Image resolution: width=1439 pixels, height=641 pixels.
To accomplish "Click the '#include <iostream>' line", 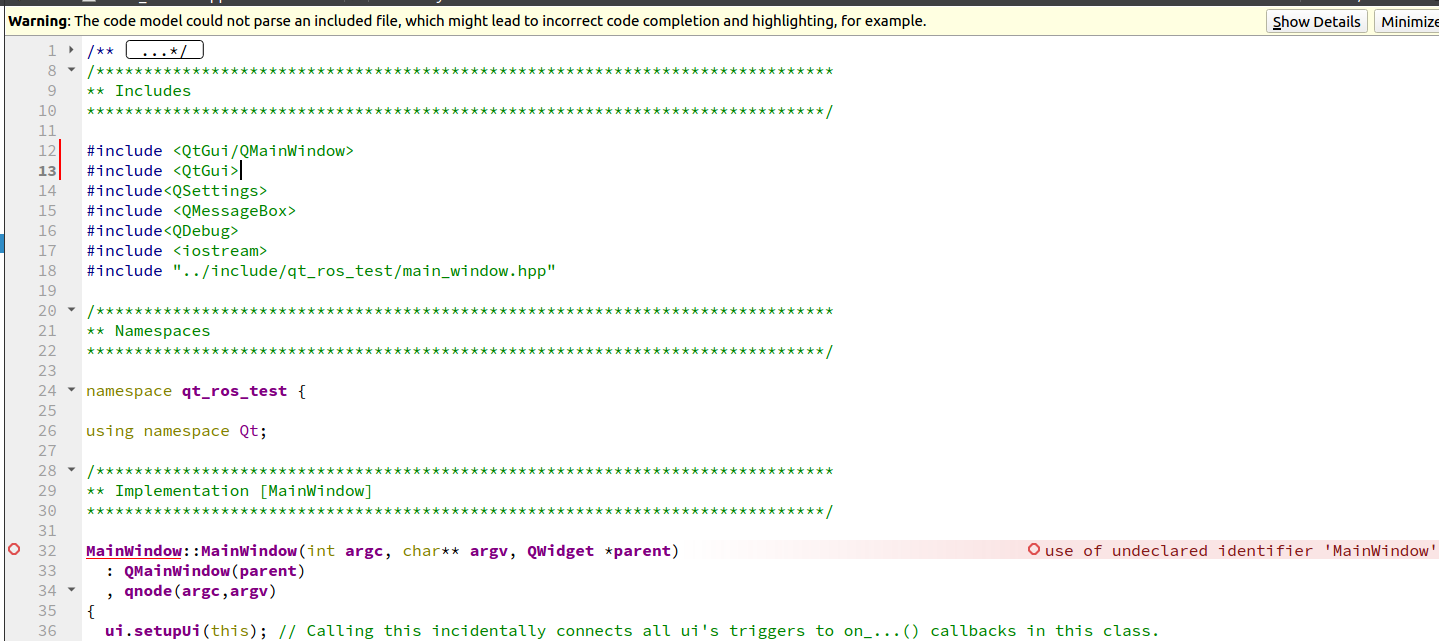I will click(177, 251).
